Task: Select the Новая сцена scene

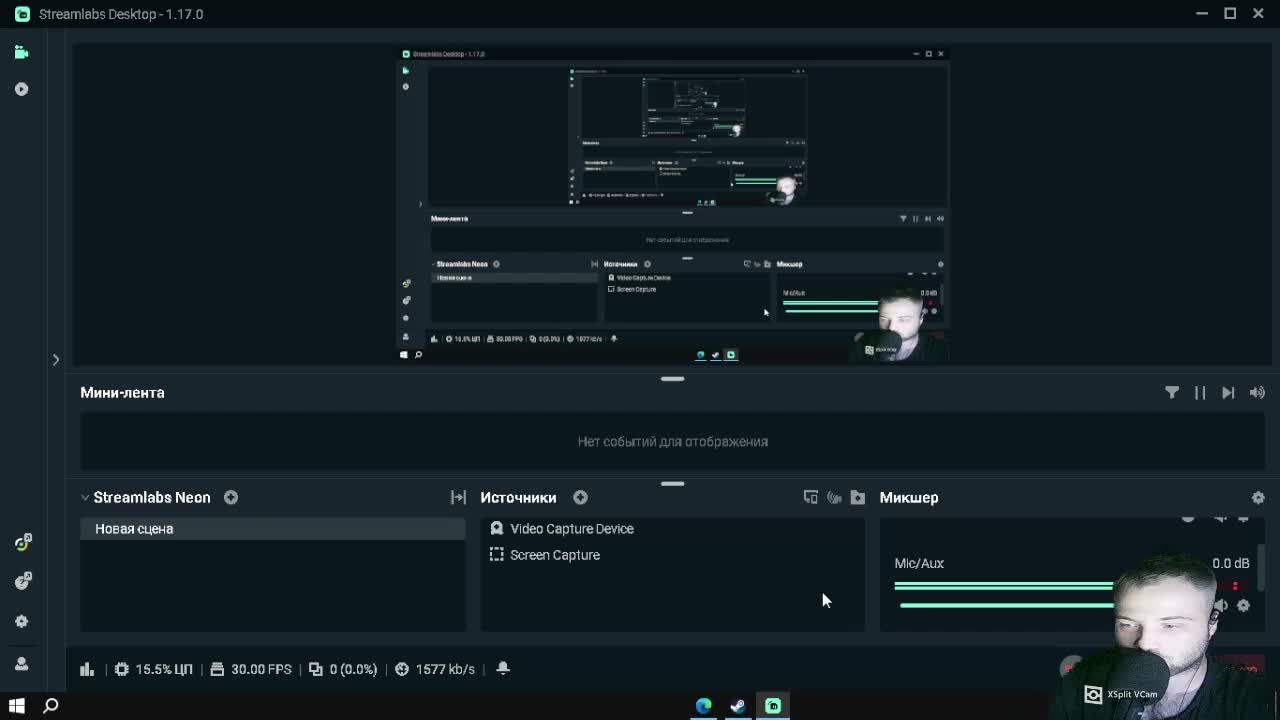Action: pos(273,529)
